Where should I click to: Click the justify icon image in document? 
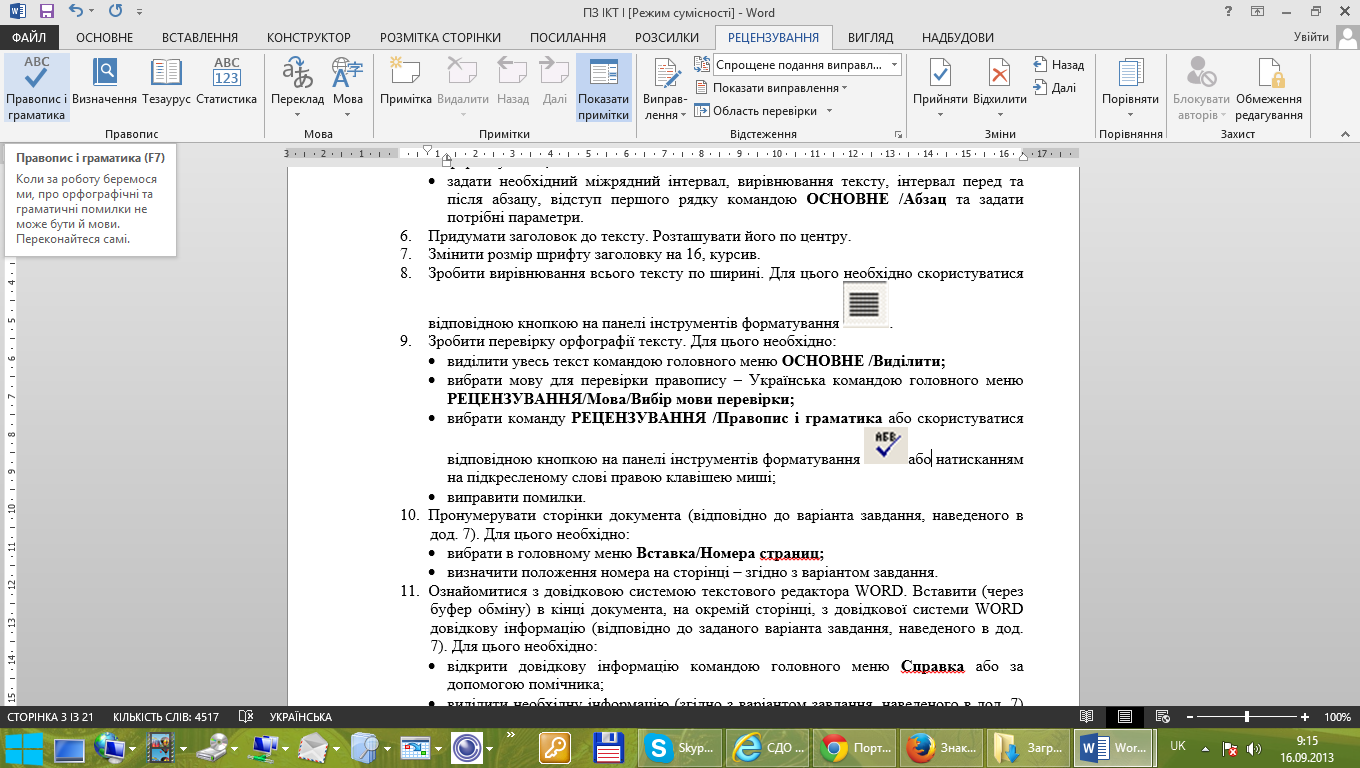click(865, 304)
